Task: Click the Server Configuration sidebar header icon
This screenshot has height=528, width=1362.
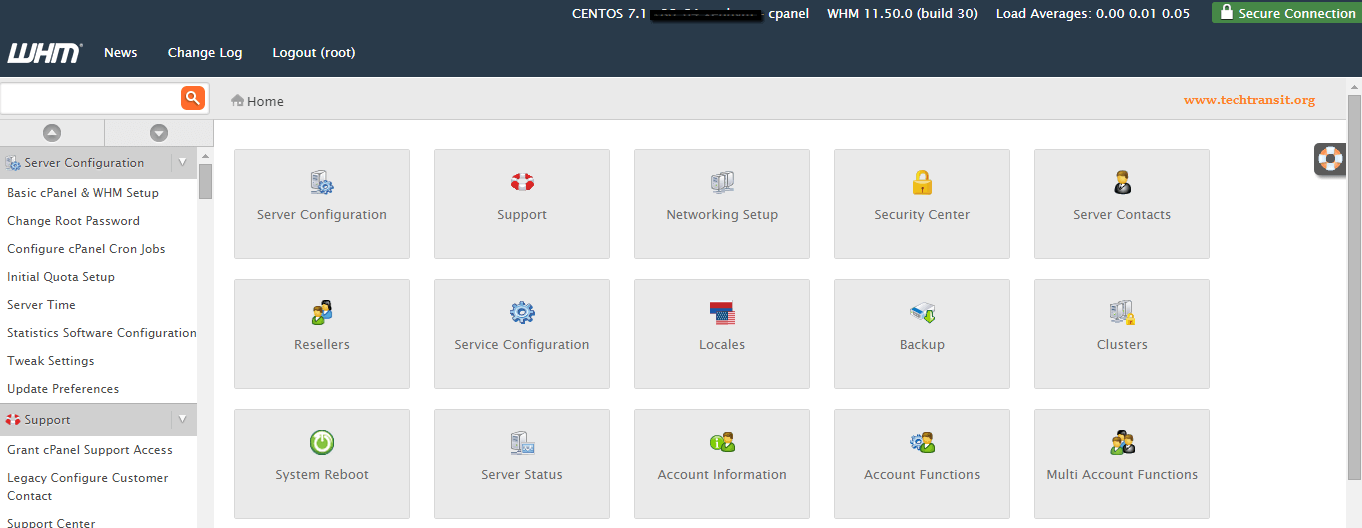Action: pyautogui.click(x=13, y=163)
